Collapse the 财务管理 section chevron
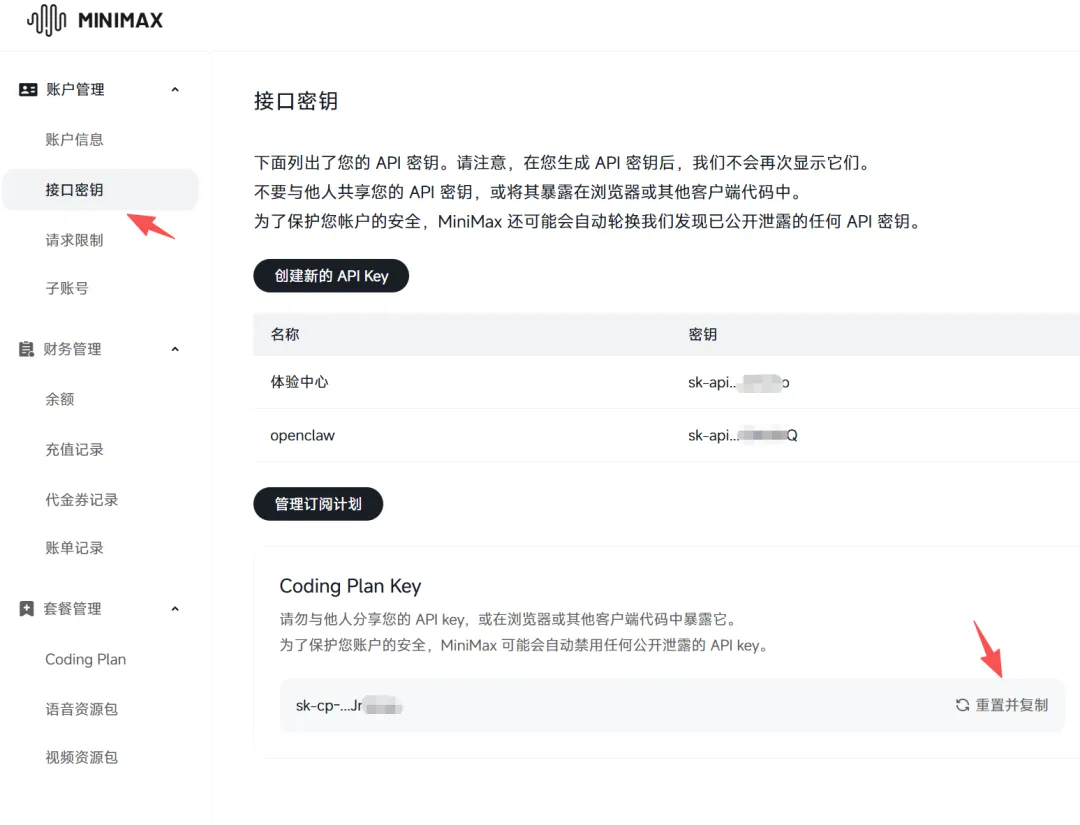Screen dimensions: 1080x825 coord(175,349)
